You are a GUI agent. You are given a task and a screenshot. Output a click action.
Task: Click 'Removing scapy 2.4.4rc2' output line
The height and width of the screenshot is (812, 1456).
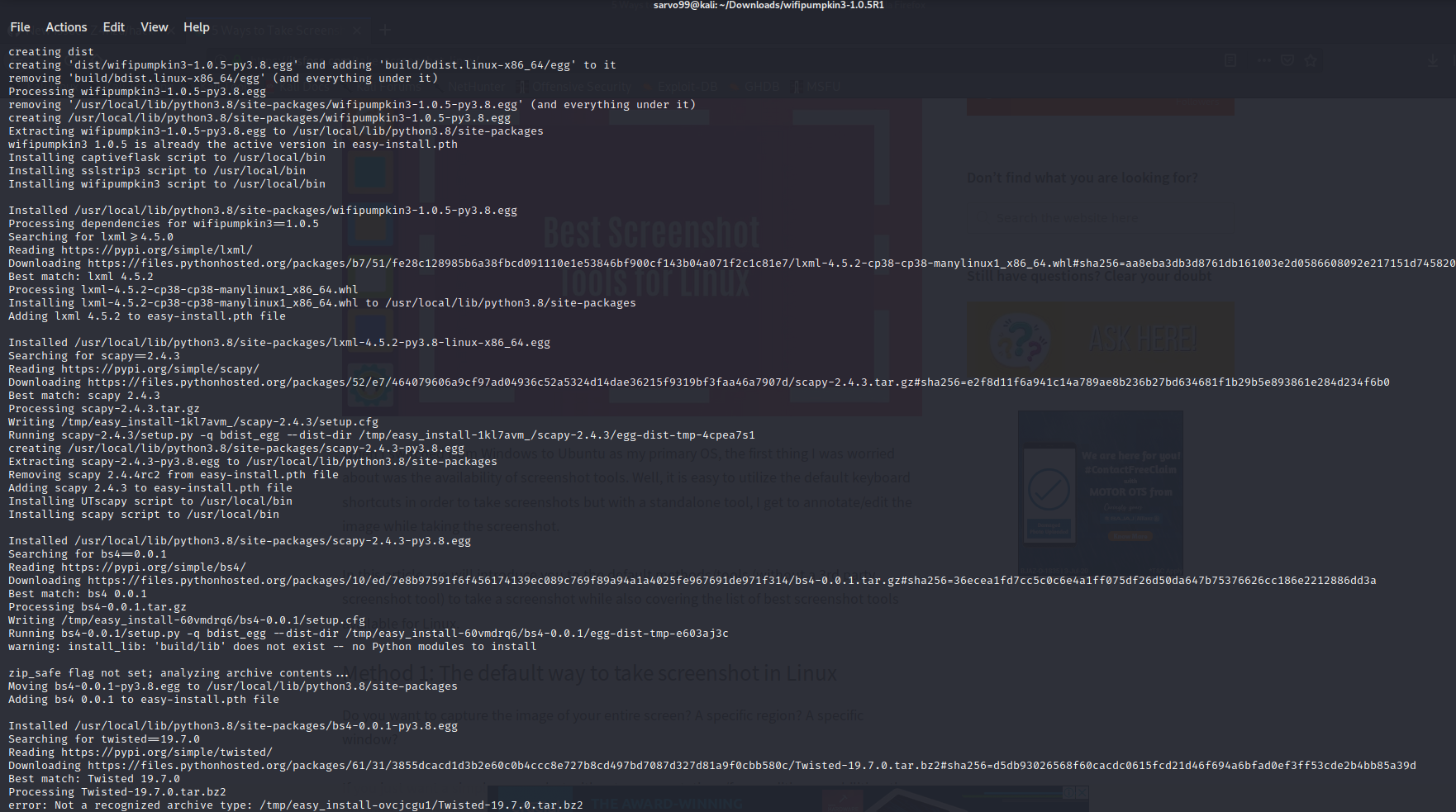[x=174, y=475]
